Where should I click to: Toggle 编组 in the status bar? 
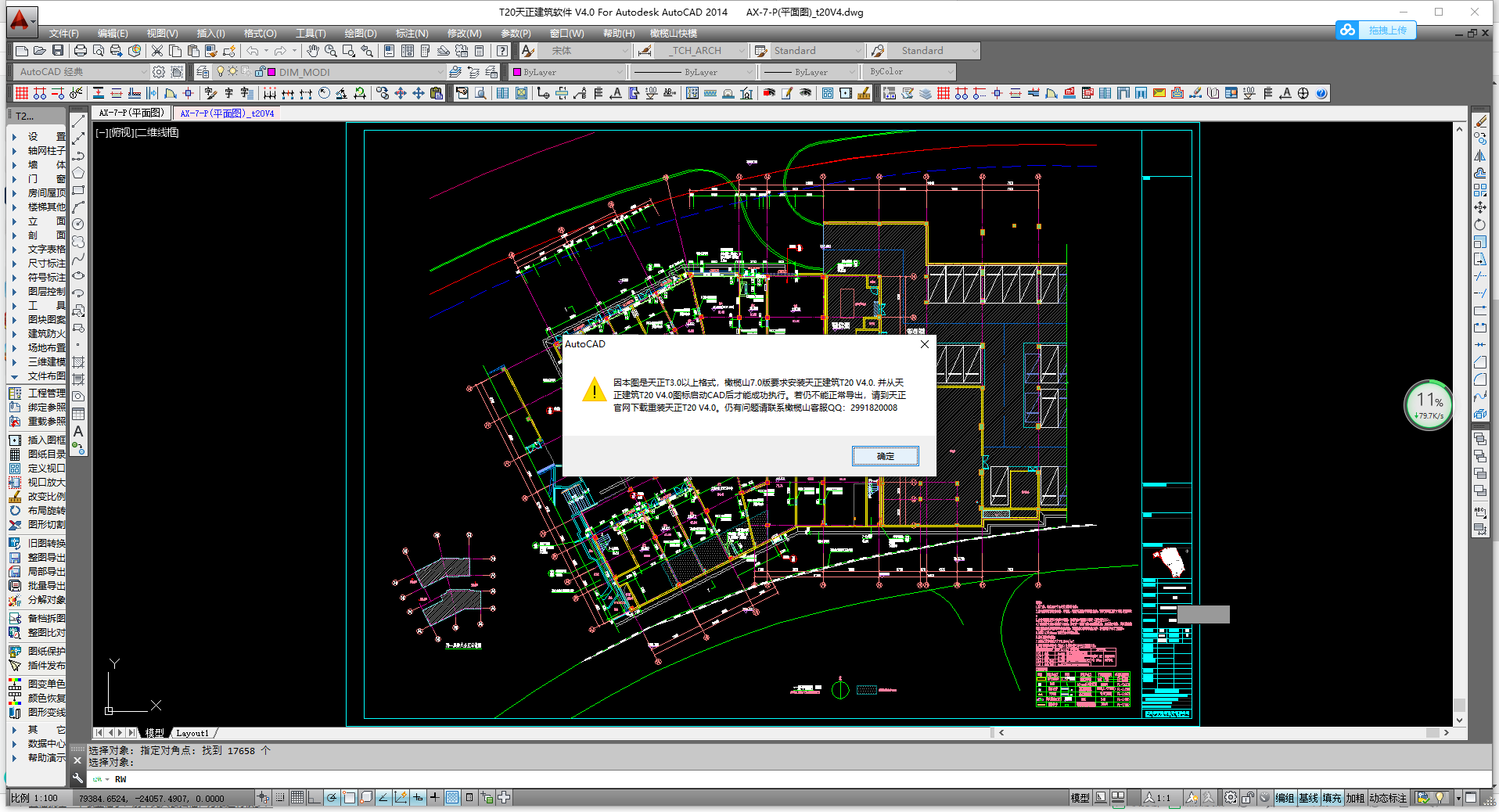point(1285,798)
